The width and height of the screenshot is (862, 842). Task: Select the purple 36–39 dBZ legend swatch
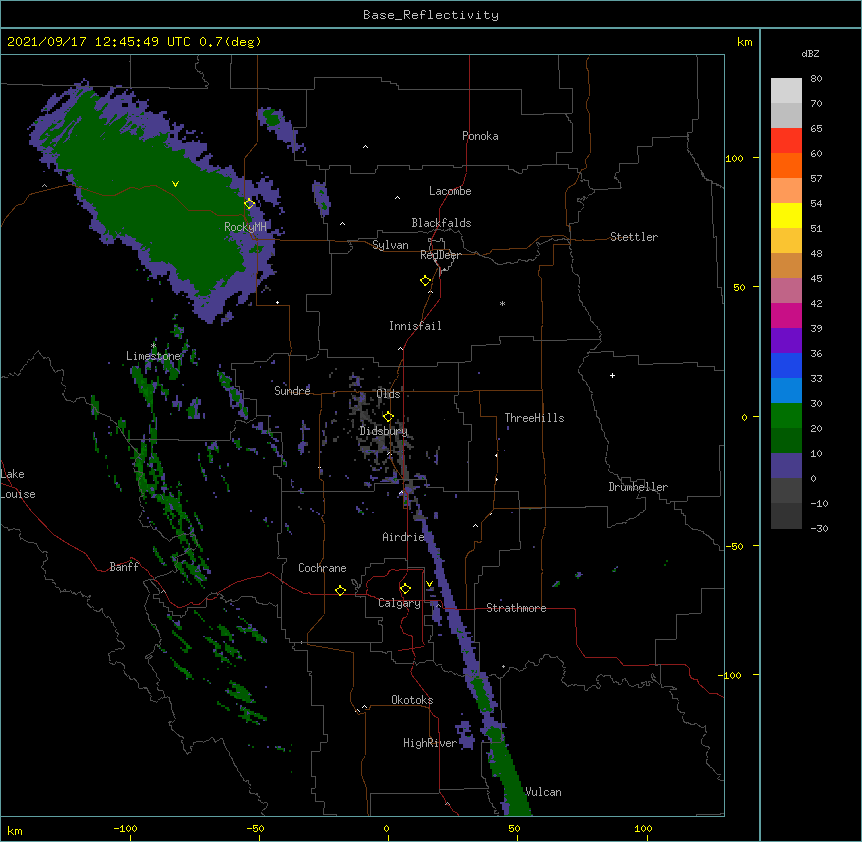click(x=786, y=341)
